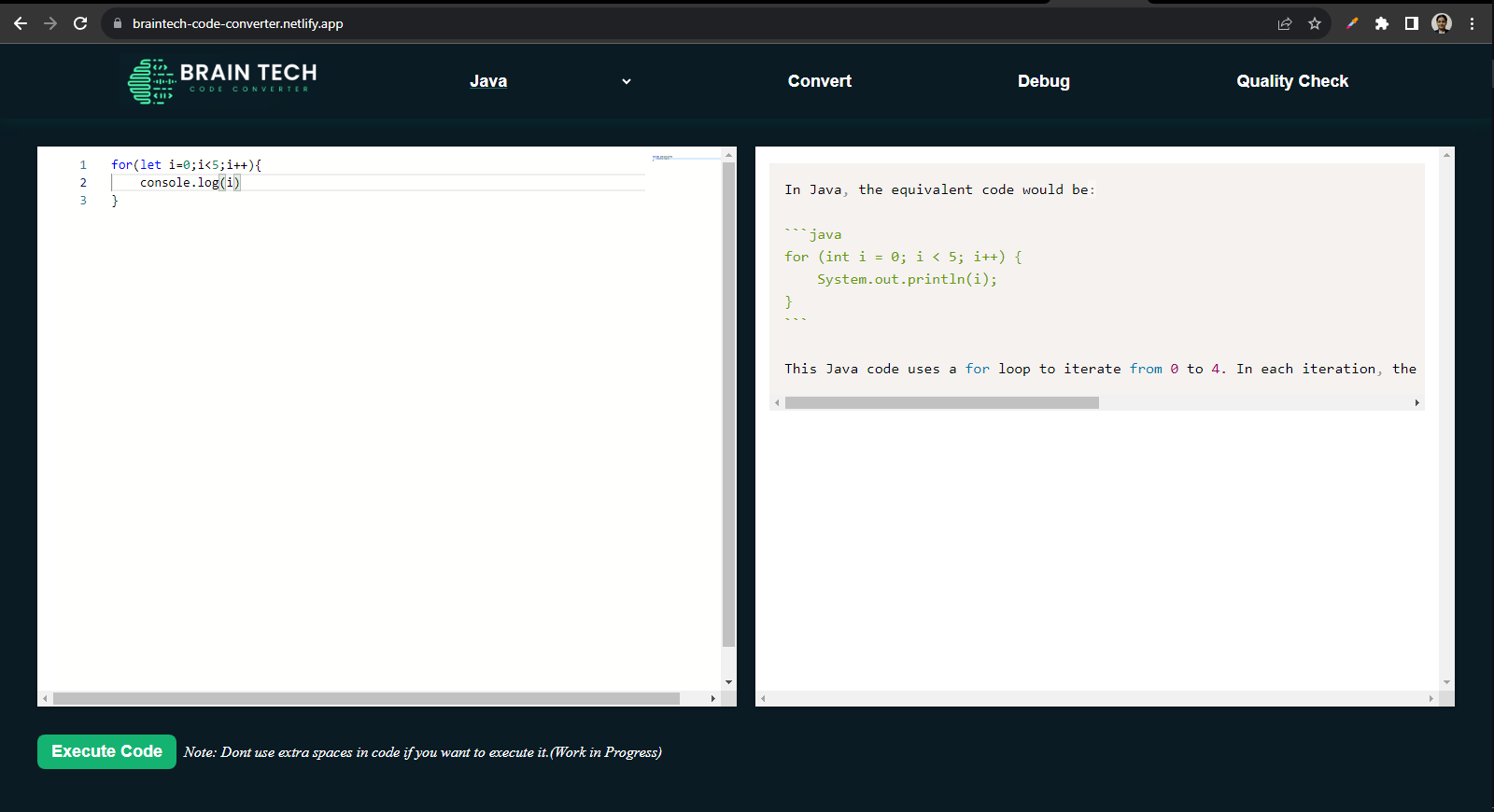Image resolution: width=1494 pixels, height=812 pixels.
Task: Click the 'for (int i = 0' output line
Action: click(903, 257)
